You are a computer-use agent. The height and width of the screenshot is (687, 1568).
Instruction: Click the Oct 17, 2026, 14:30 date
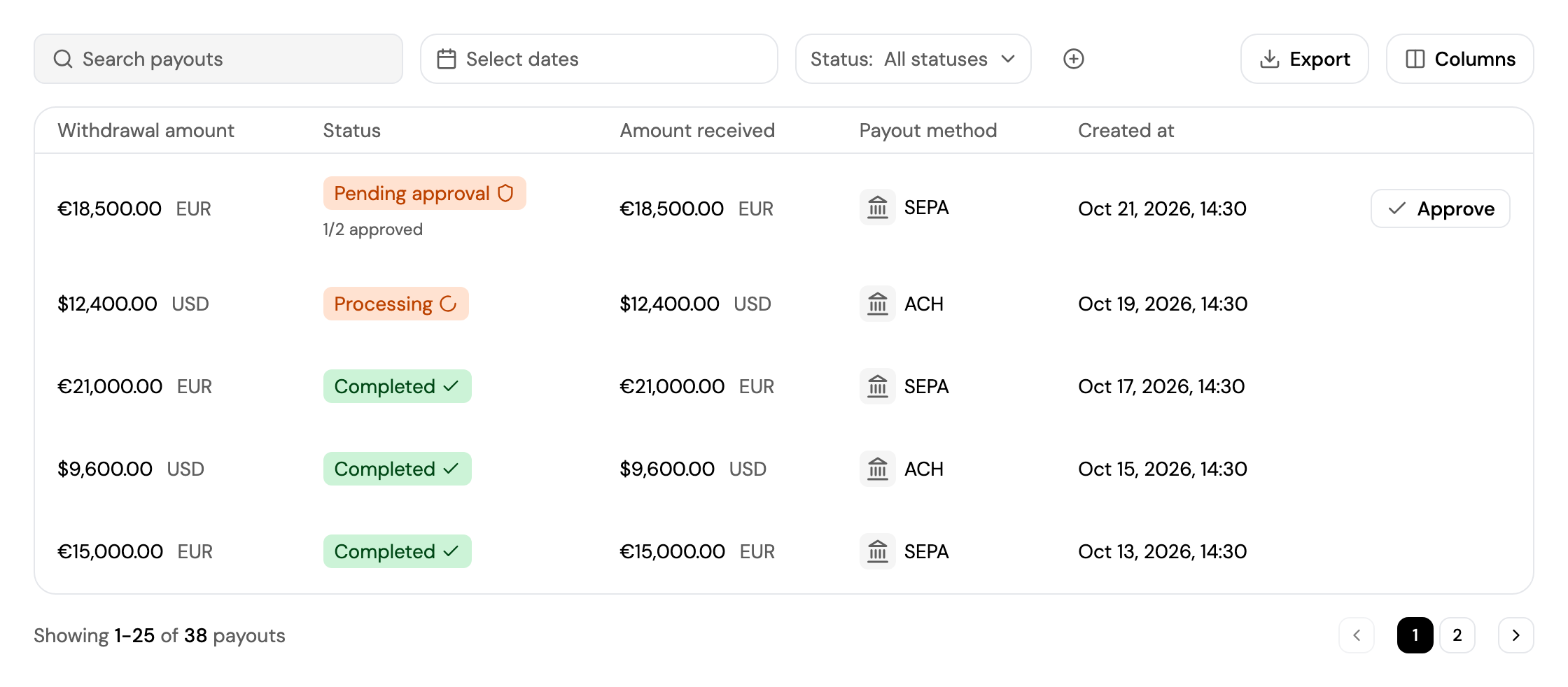(x=1161, y=386)
